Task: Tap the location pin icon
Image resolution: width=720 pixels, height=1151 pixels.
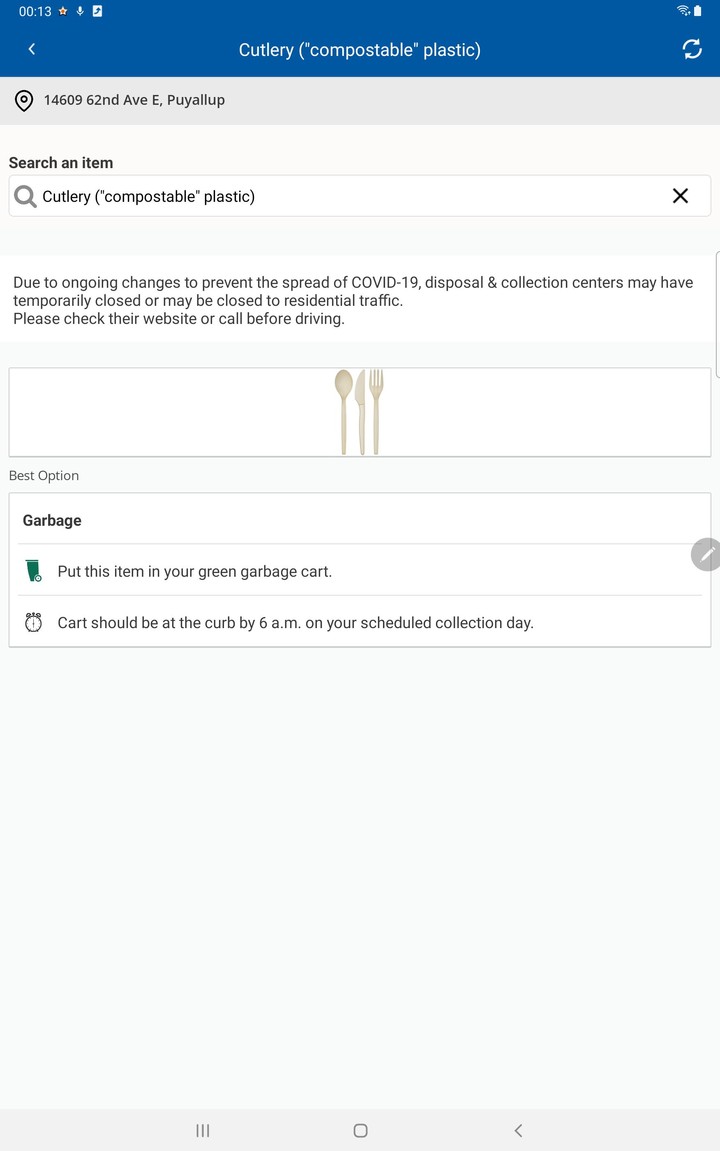Action: [24, 100]
